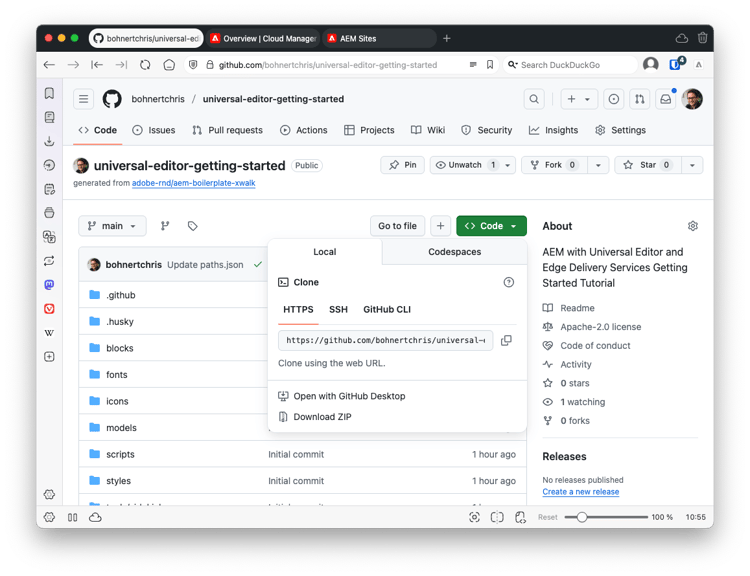750x576 pixels.
Task: Open the clone help question-mark icon
Action: click(x=508, y=282)
